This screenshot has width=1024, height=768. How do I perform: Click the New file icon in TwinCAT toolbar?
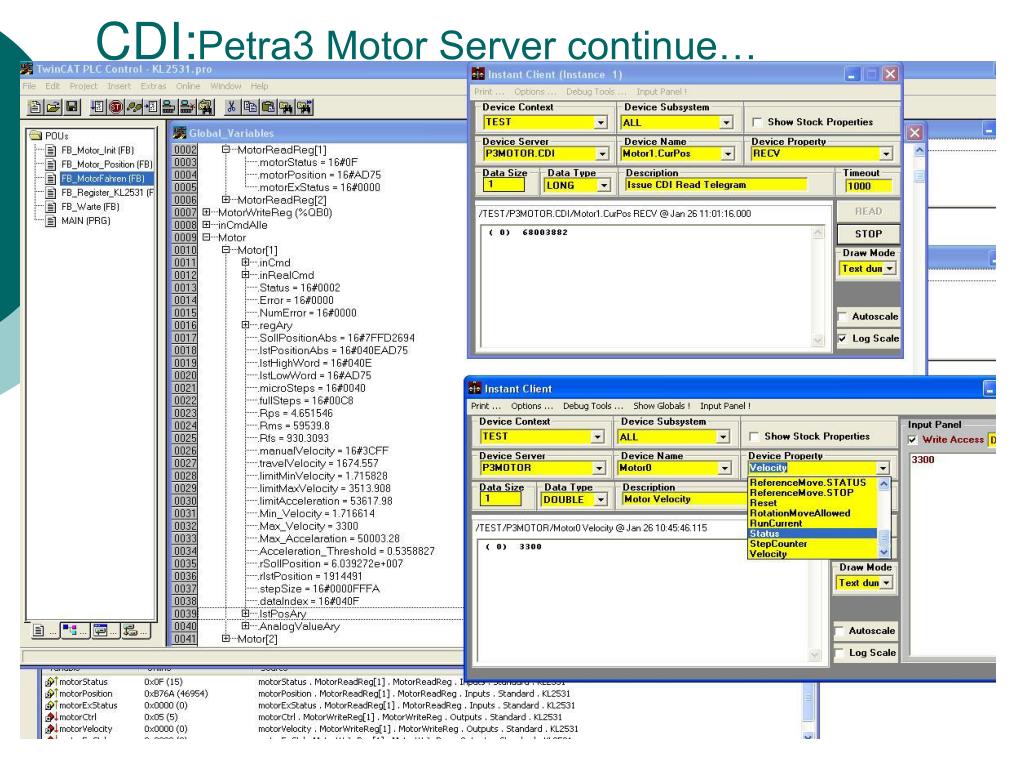(35, 106)
